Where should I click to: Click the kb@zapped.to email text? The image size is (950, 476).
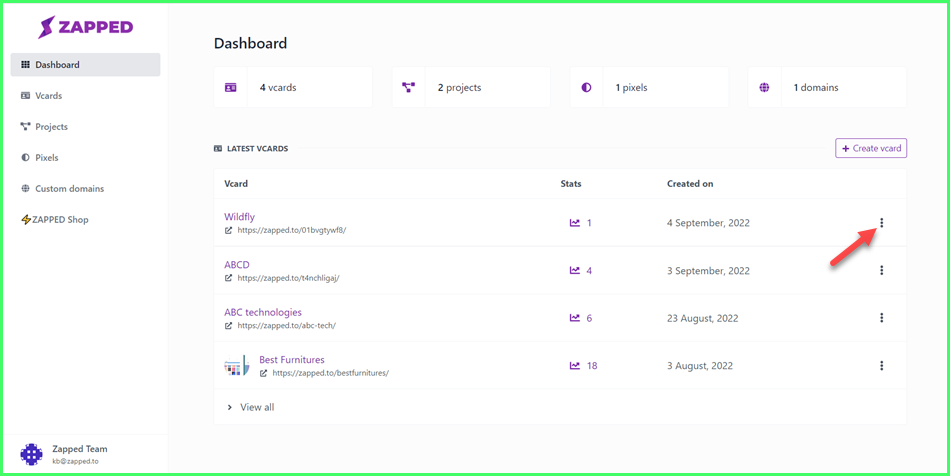pos(76,461)
